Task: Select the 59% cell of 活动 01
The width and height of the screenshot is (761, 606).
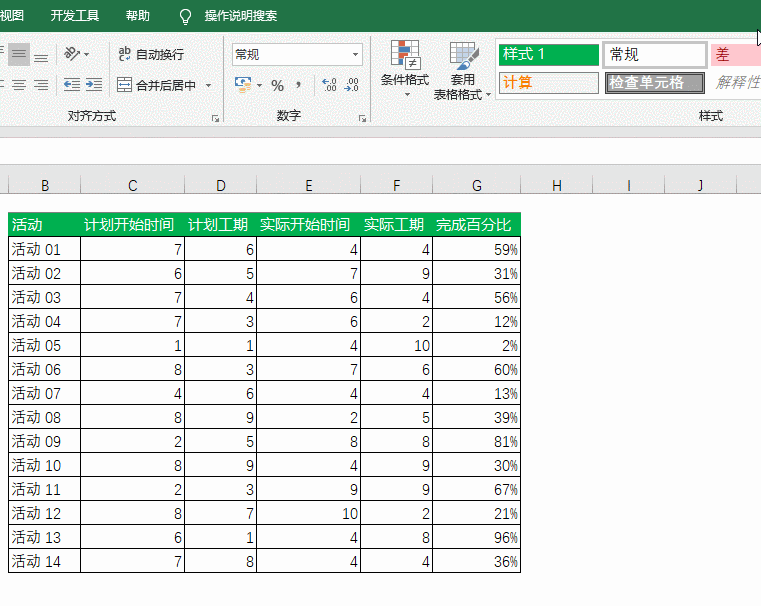Action: 477,249
